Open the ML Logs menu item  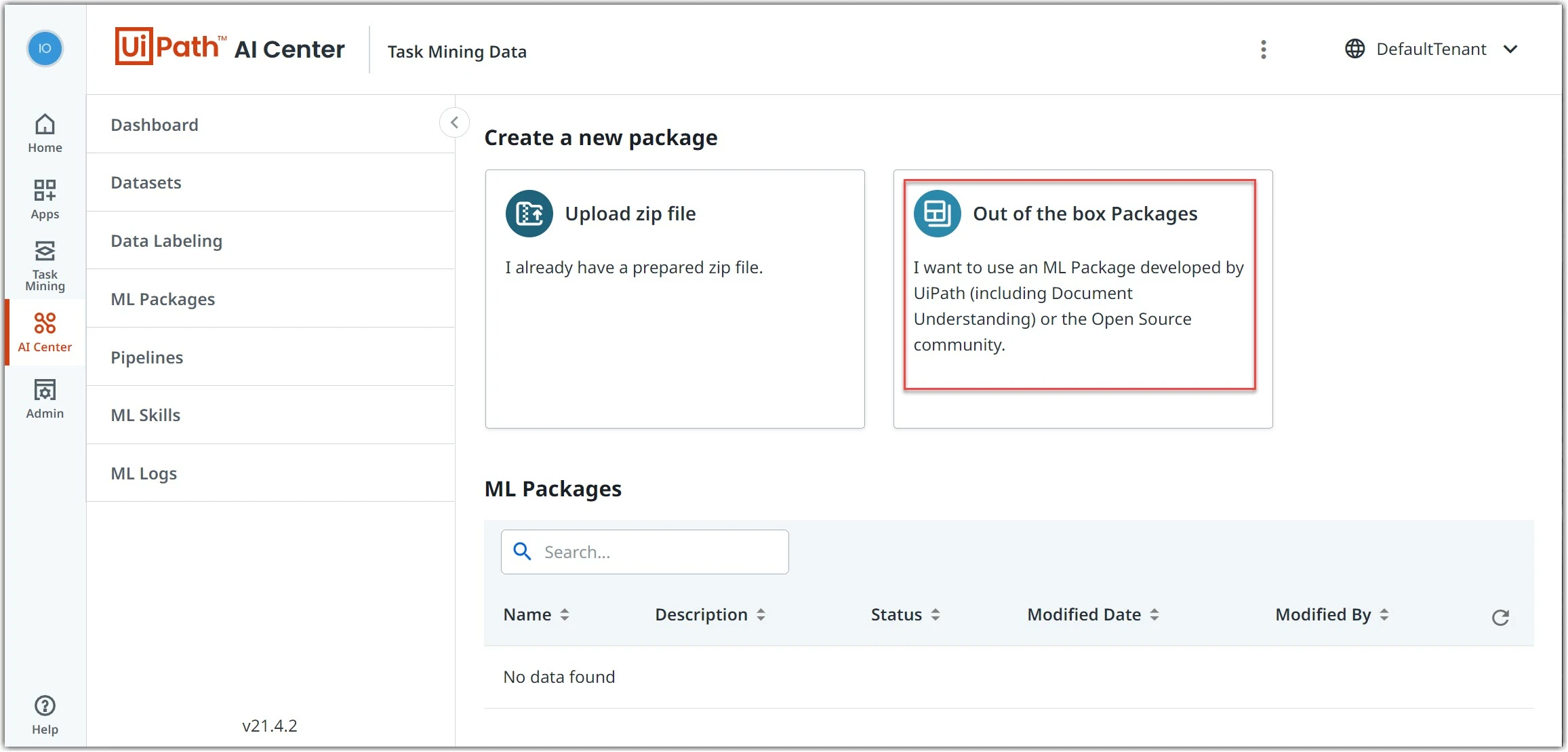[x=270, y=473]
